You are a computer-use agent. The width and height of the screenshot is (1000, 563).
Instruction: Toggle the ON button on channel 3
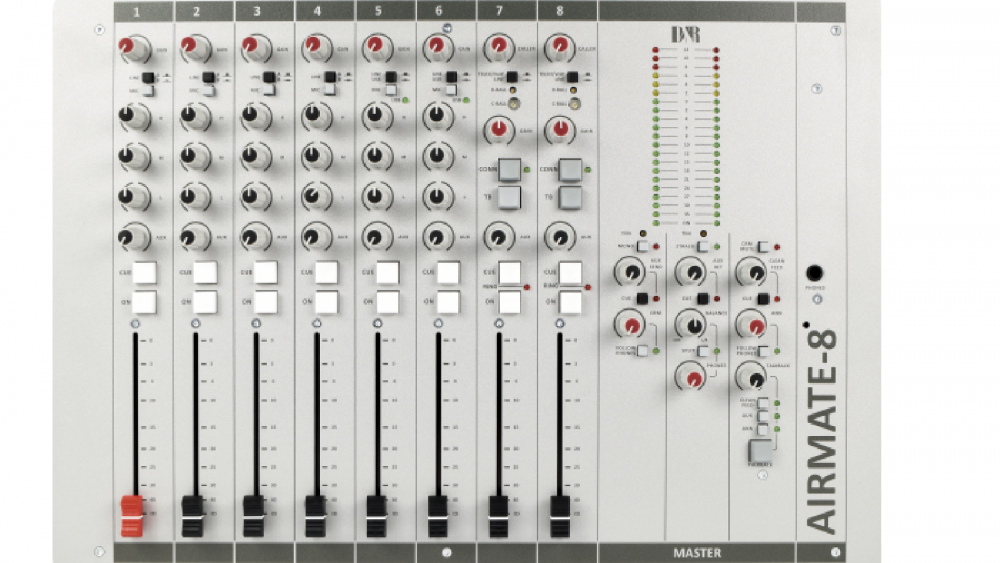265,302
